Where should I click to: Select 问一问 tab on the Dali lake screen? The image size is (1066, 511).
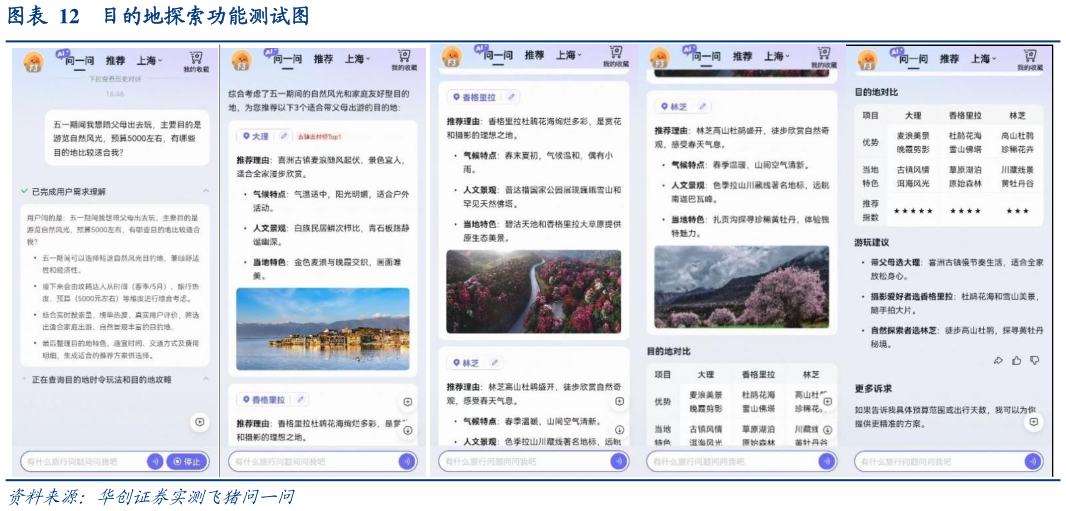(x=288, y=59)
